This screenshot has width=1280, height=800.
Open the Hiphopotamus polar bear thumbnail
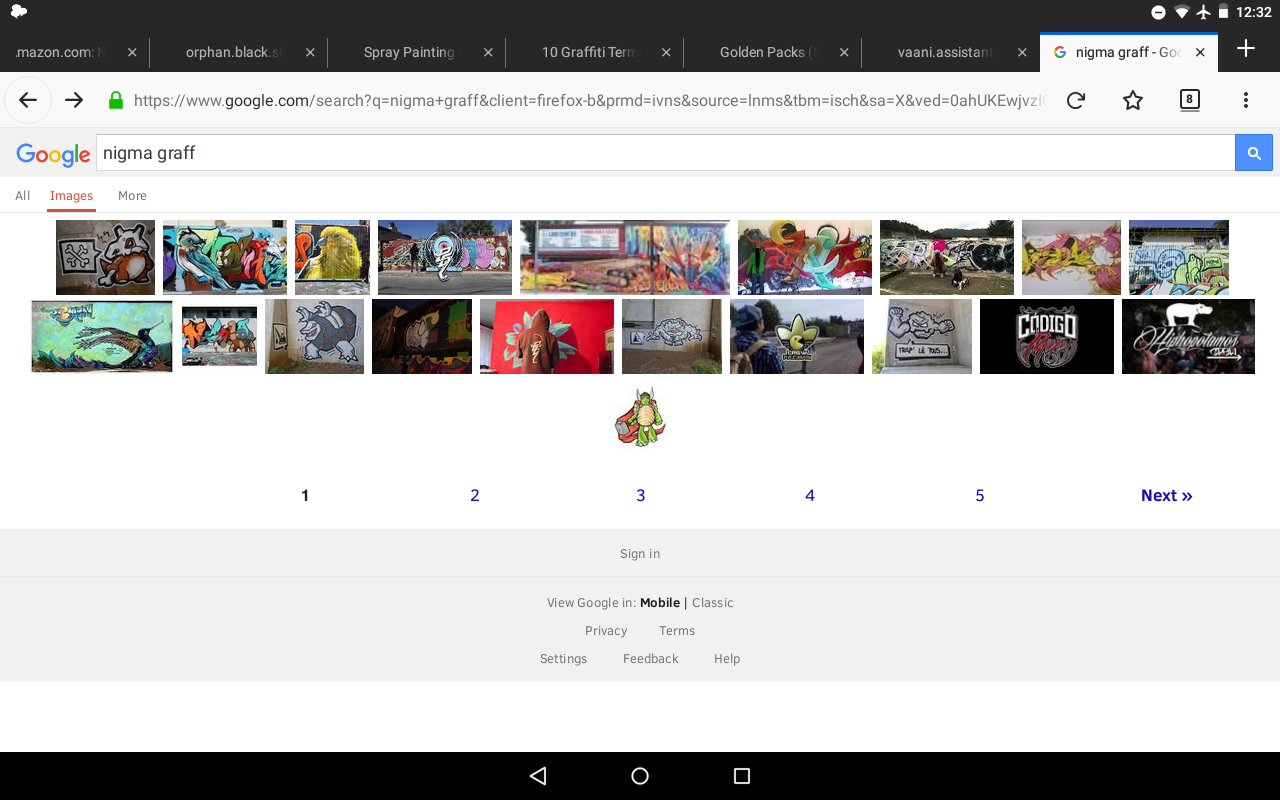click(1188, 336)
